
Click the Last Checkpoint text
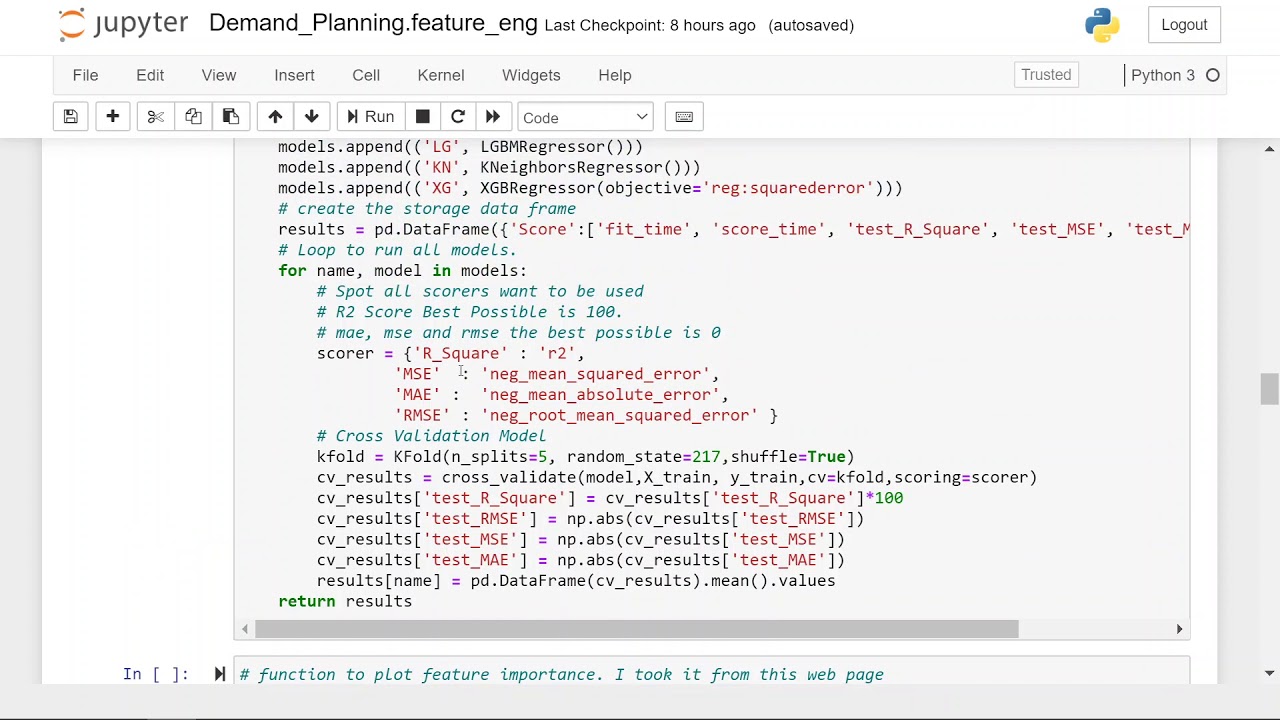[650, 25]
